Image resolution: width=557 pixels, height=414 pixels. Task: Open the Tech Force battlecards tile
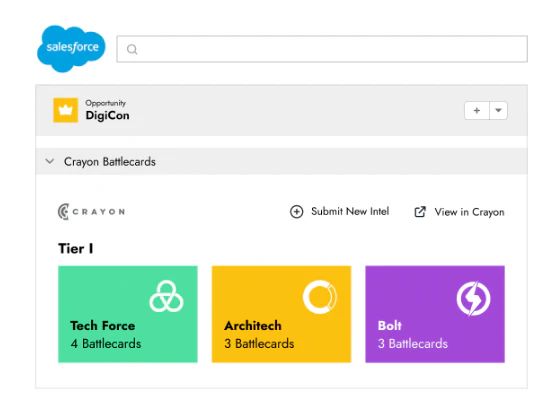click(128, 314)
